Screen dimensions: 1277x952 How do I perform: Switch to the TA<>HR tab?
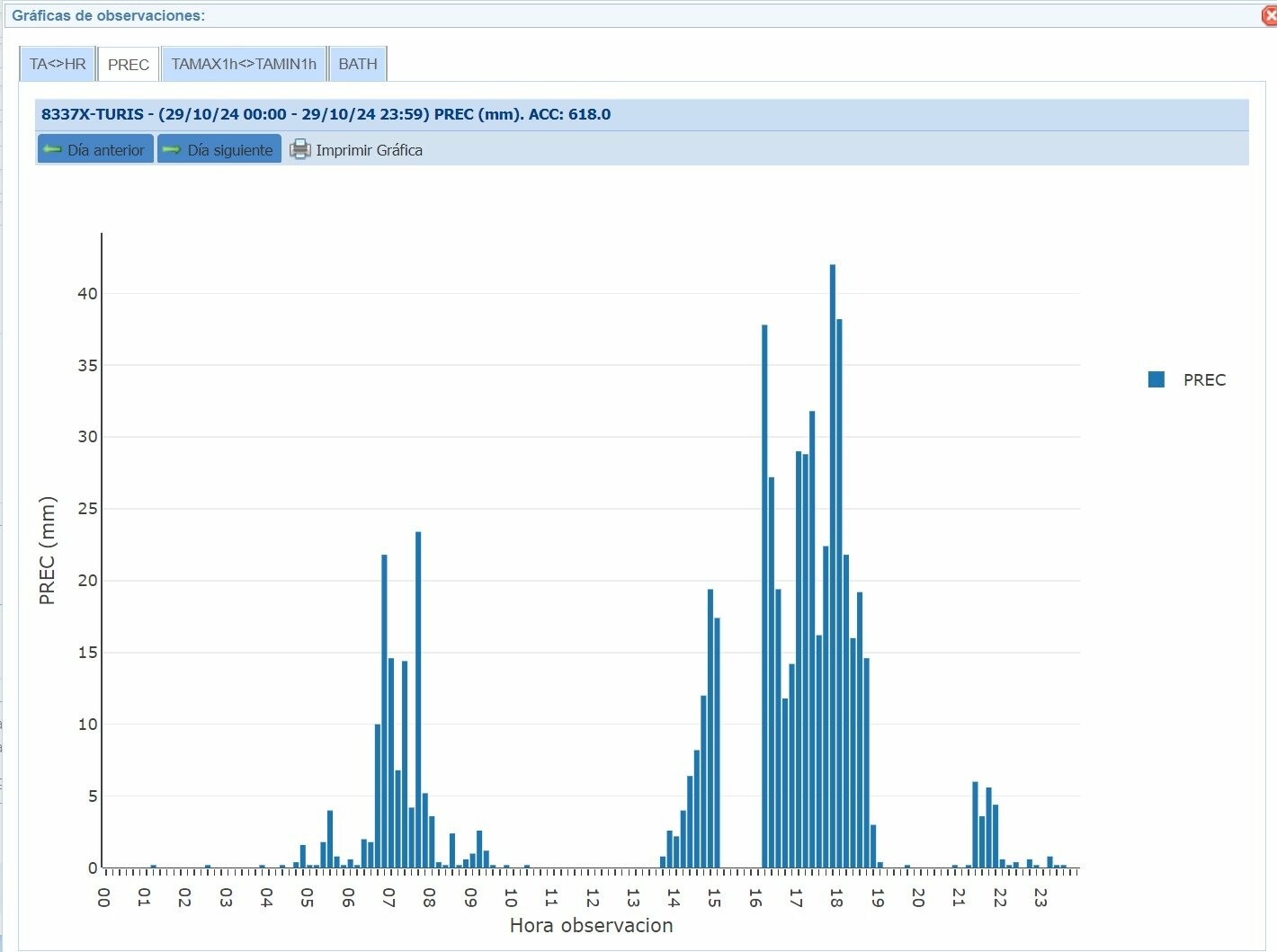point(58,64)
